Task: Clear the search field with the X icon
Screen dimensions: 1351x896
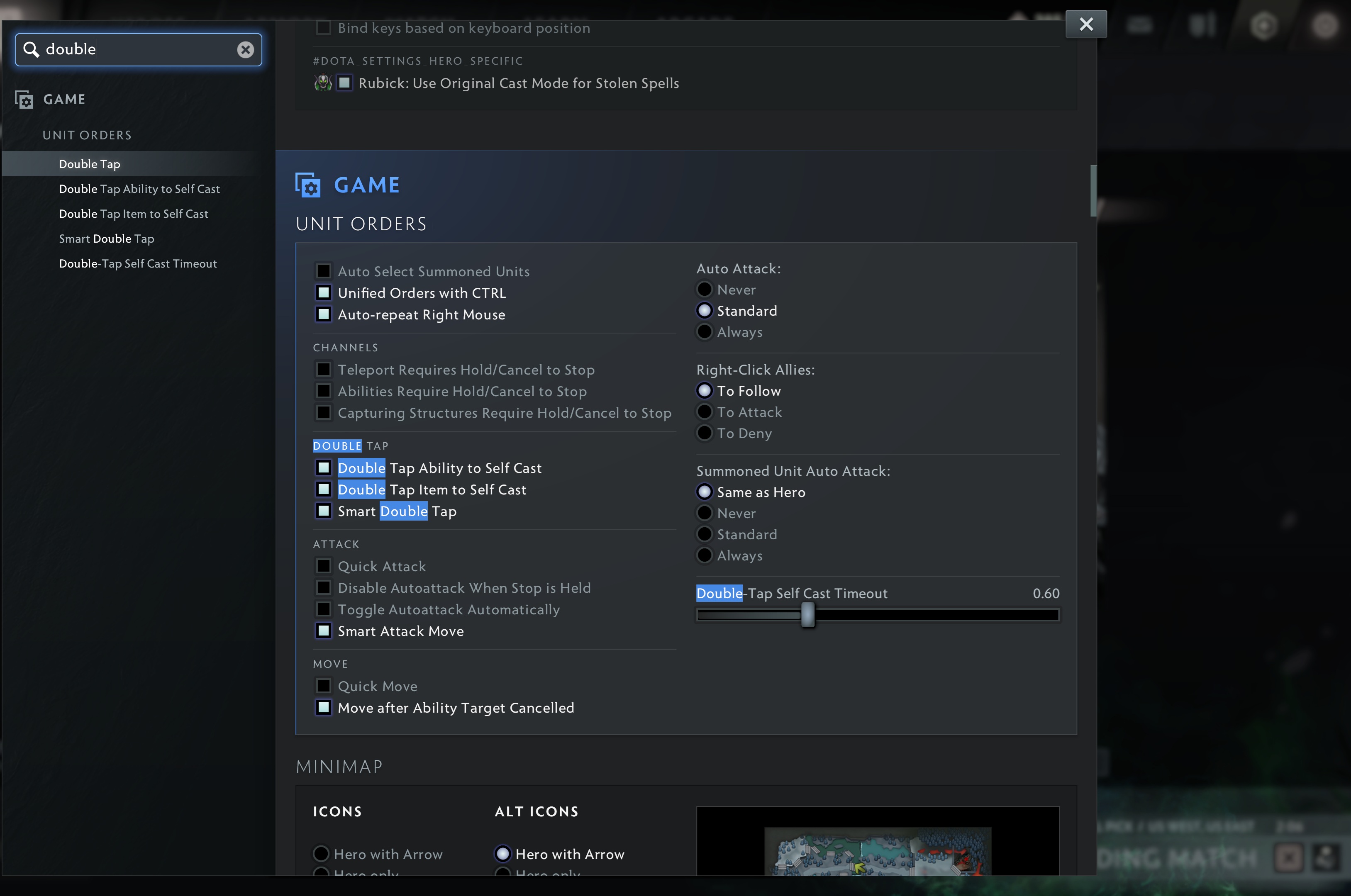Action: pos(246,50)
